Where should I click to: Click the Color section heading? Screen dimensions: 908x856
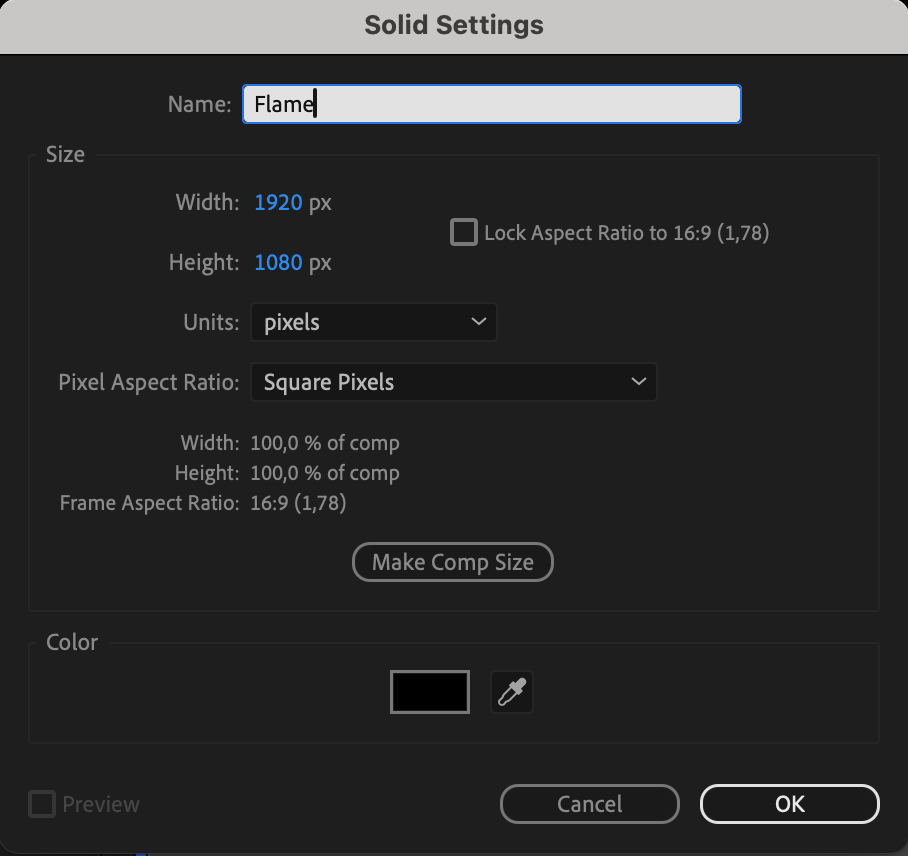(x=72, y=642)
